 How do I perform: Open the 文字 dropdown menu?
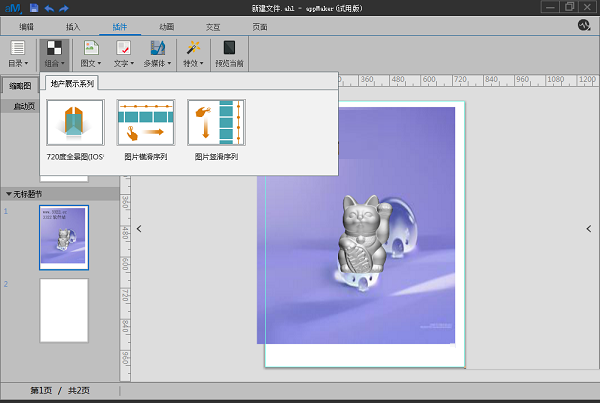point(122,53)
